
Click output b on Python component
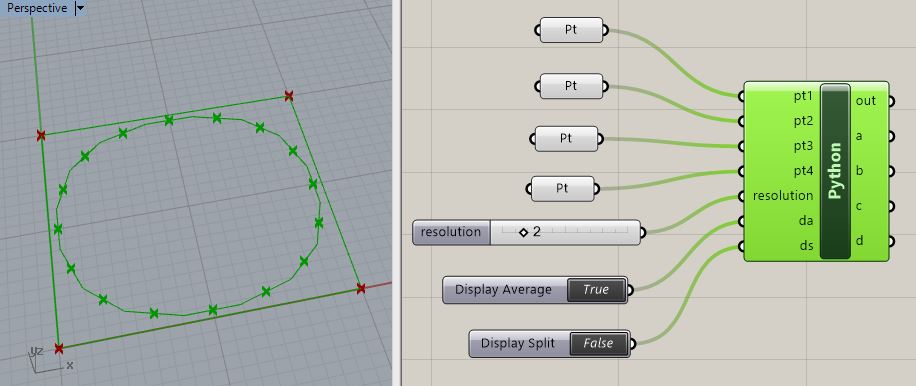click(859, 171)
